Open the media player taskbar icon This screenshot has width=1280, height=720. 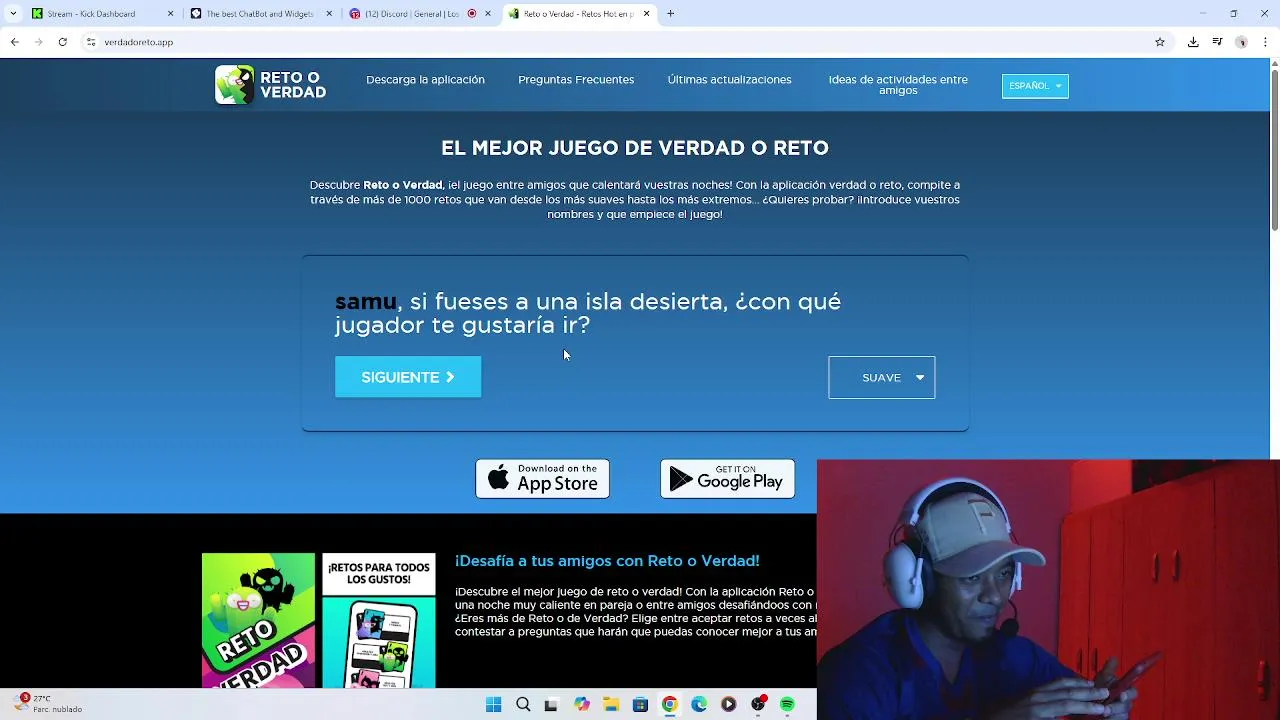728,705
